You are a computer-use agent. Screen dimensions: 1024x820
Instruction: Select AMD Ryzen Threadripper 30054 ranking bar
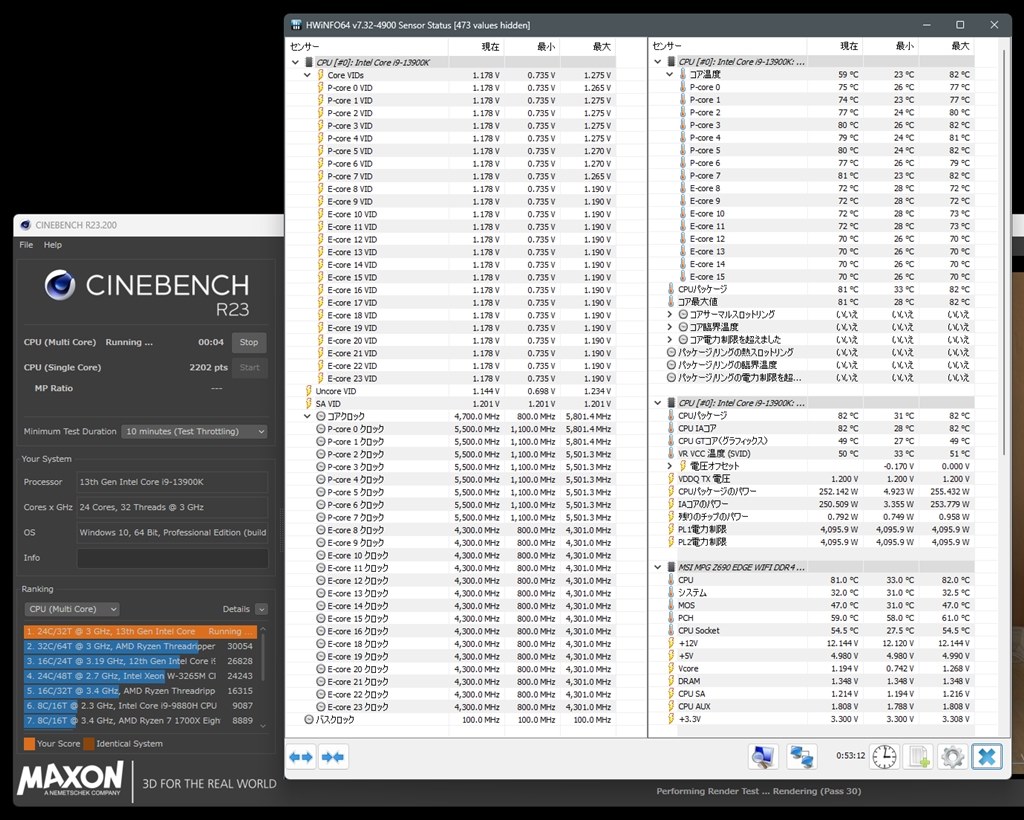tap(140, 646)
